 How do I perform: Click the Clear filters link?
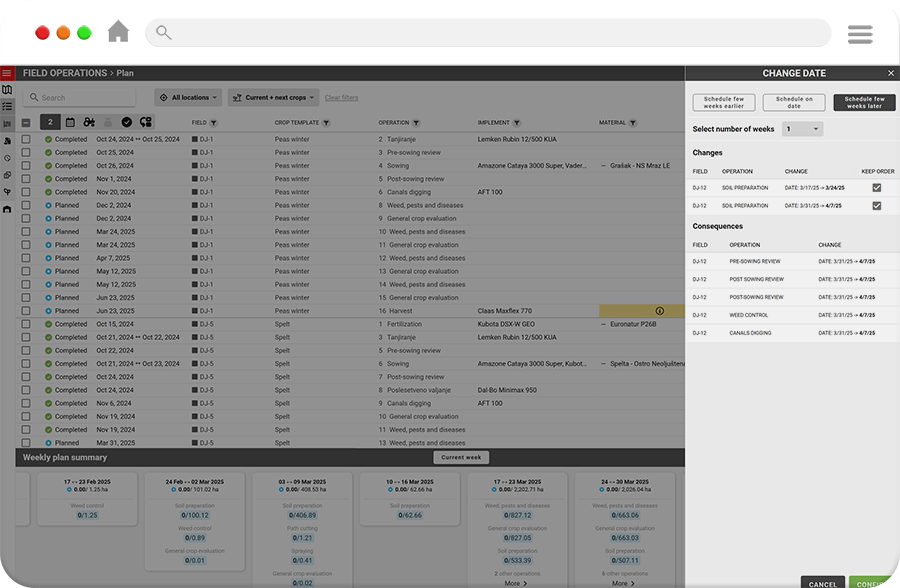tap(342, 98)
